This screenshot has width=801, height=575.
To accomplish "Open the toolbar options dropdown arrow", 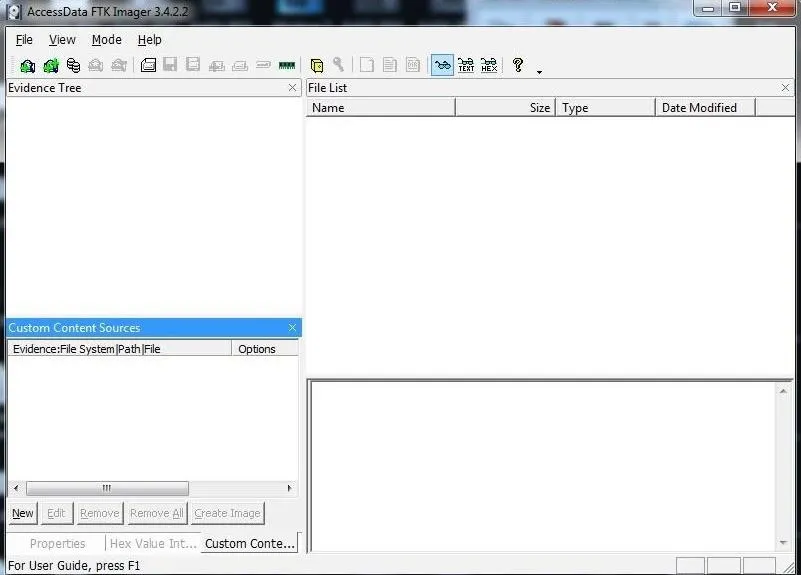I will [x=539, y=72].
